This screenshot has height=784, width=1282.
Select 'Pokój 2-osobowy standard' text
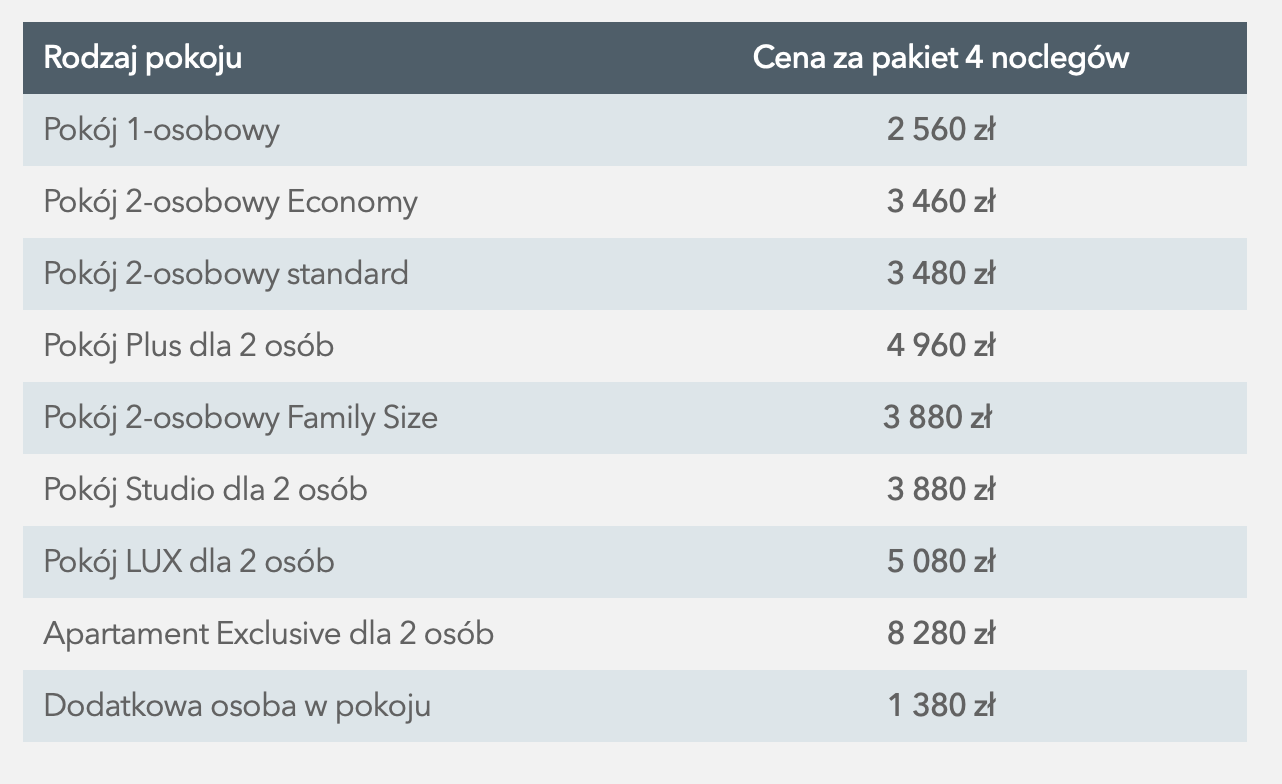click(226, 274)
